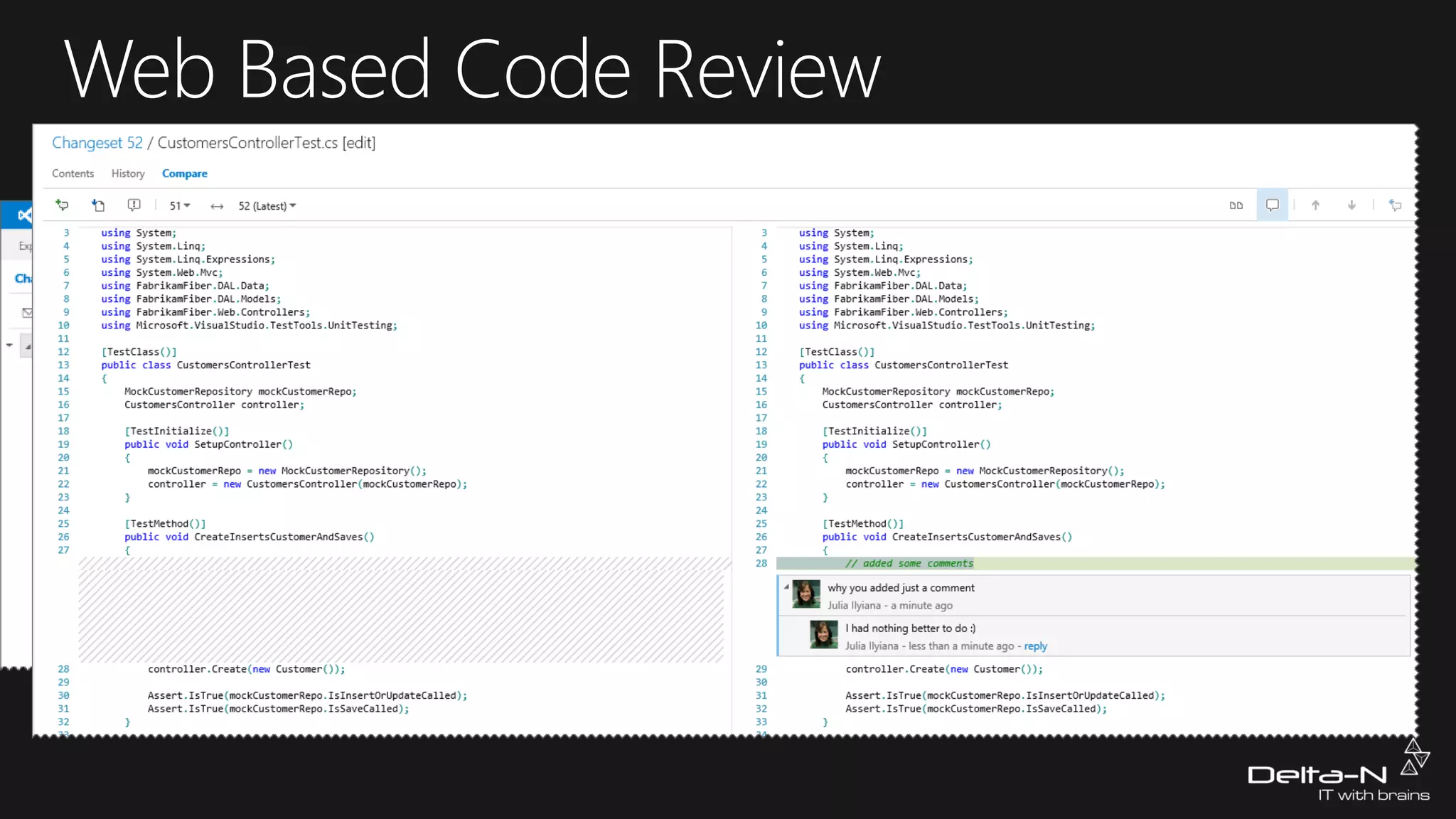Select the Compare tab
This screenshot has width=1456, height=819.
pos(184,173)
